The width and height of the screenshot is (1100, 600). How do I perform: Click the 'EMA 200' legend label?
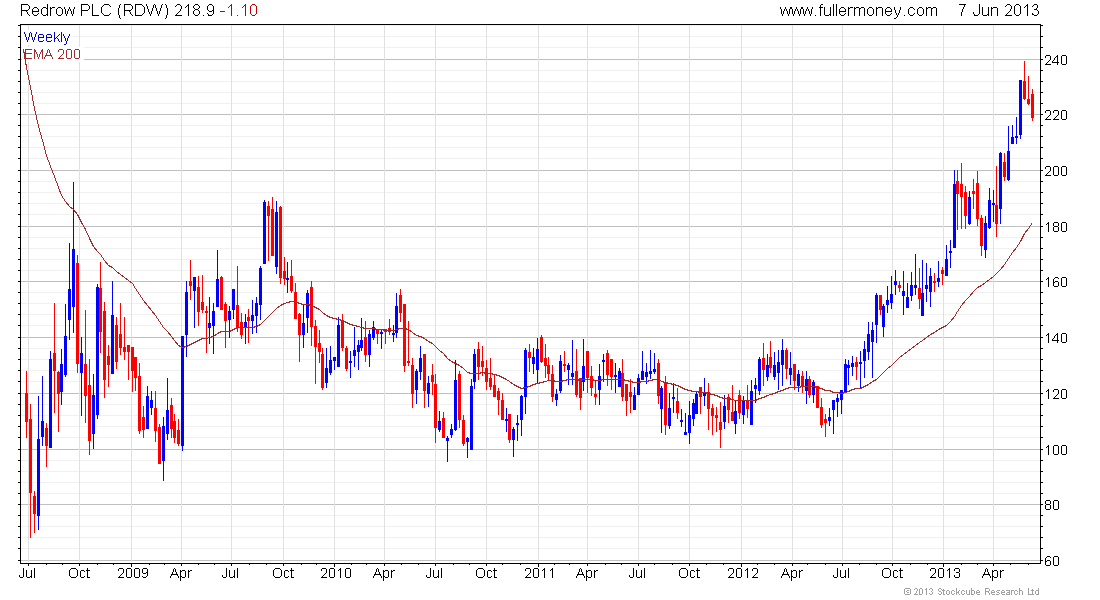tap(53, 54)
